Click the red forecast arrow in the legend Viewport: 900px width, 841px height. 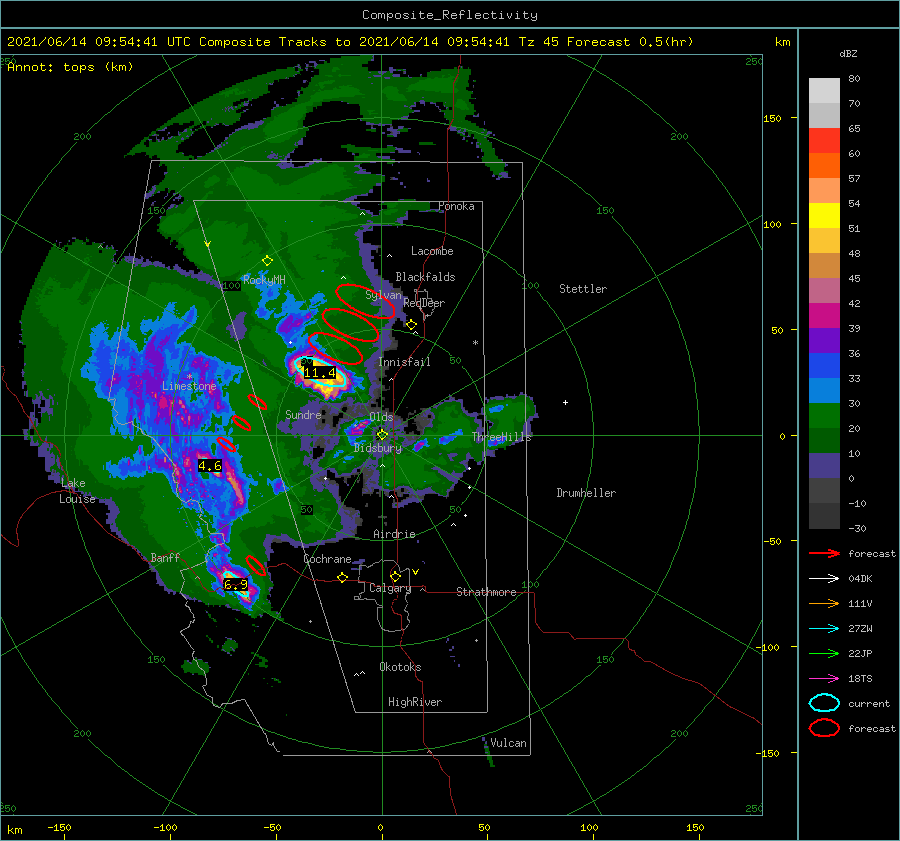pos(824,553)
